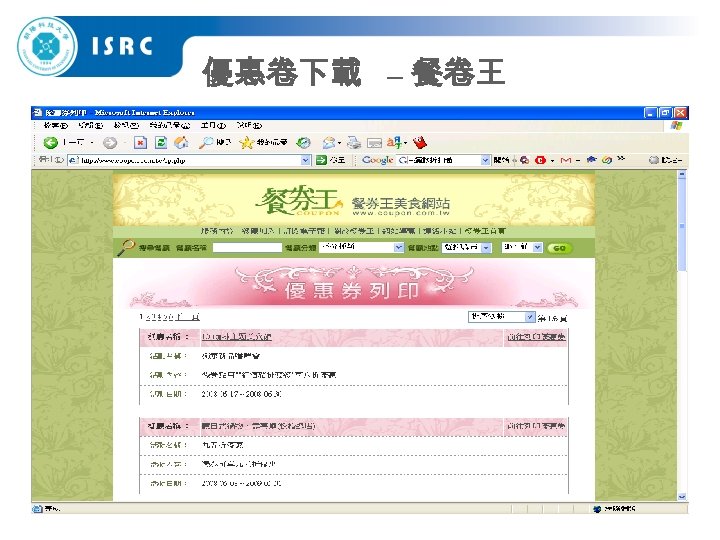Viewport: 720px width, 540px height.
Task: Open the File (檔案) menu
Action: [56, 125]
